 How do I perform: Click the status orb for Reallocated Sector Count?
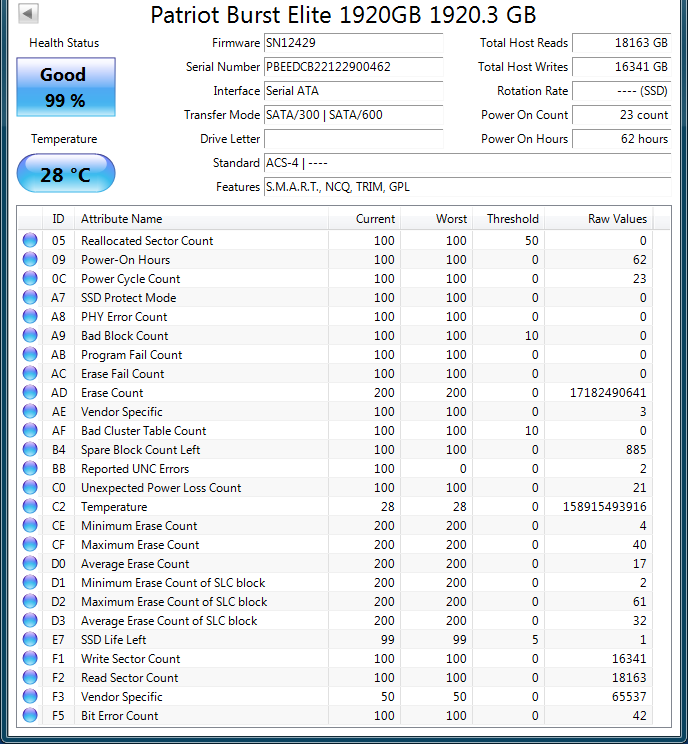click(x=30, y=240)
